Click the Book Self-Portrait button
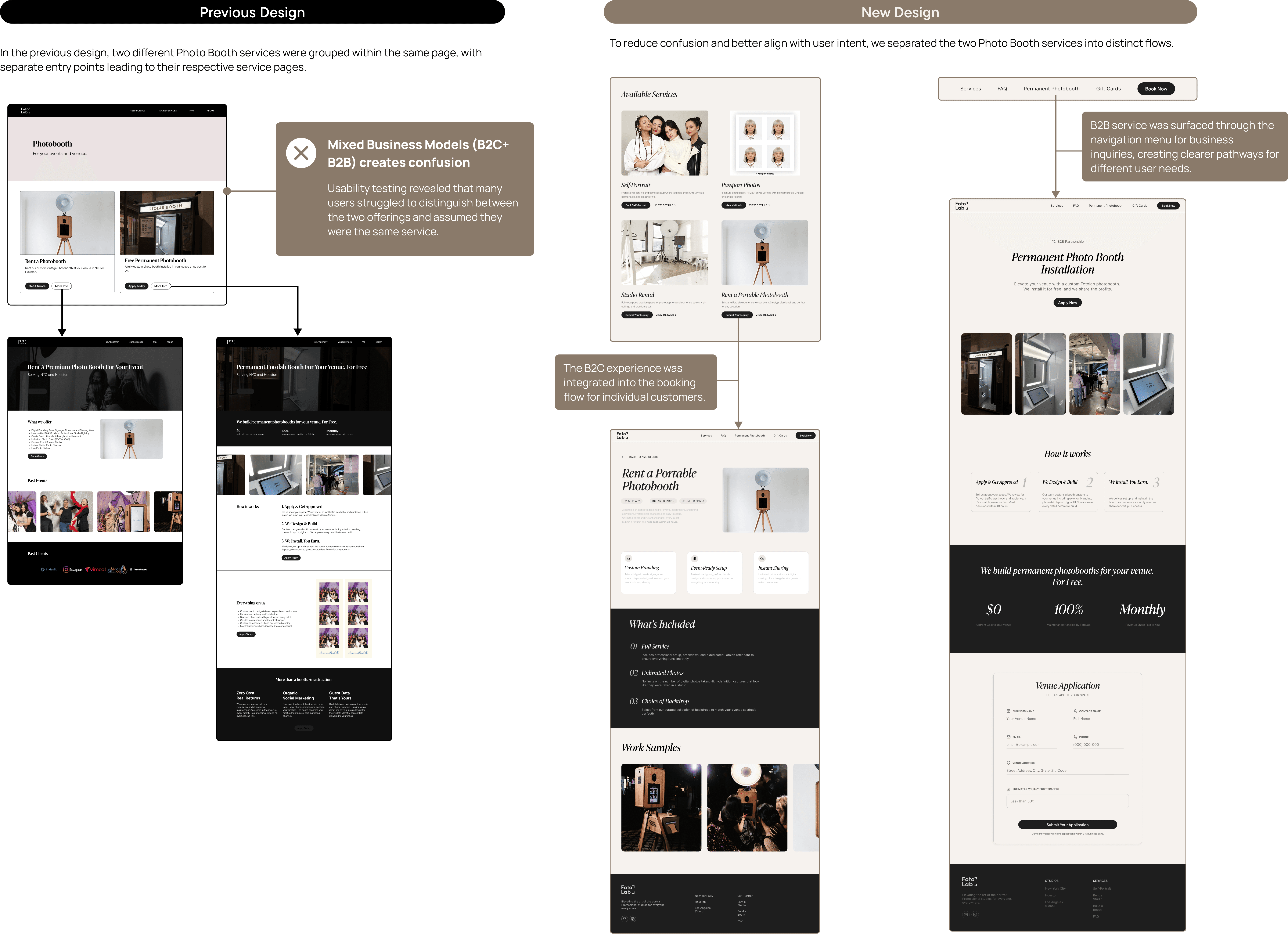 (636, 205)
